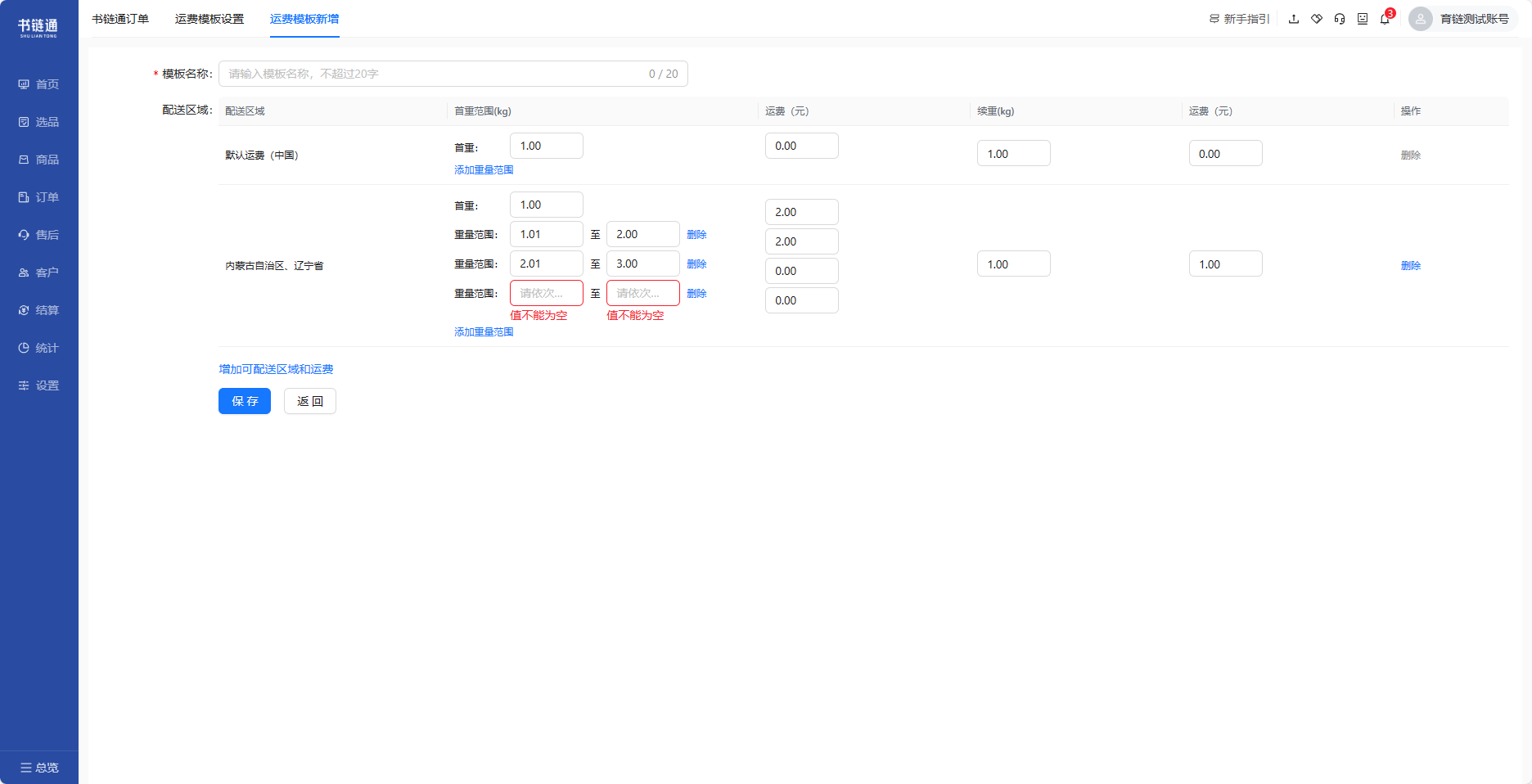Click weight range start 1.01 field
This screenshot has width=1532, height=784.
547,234
